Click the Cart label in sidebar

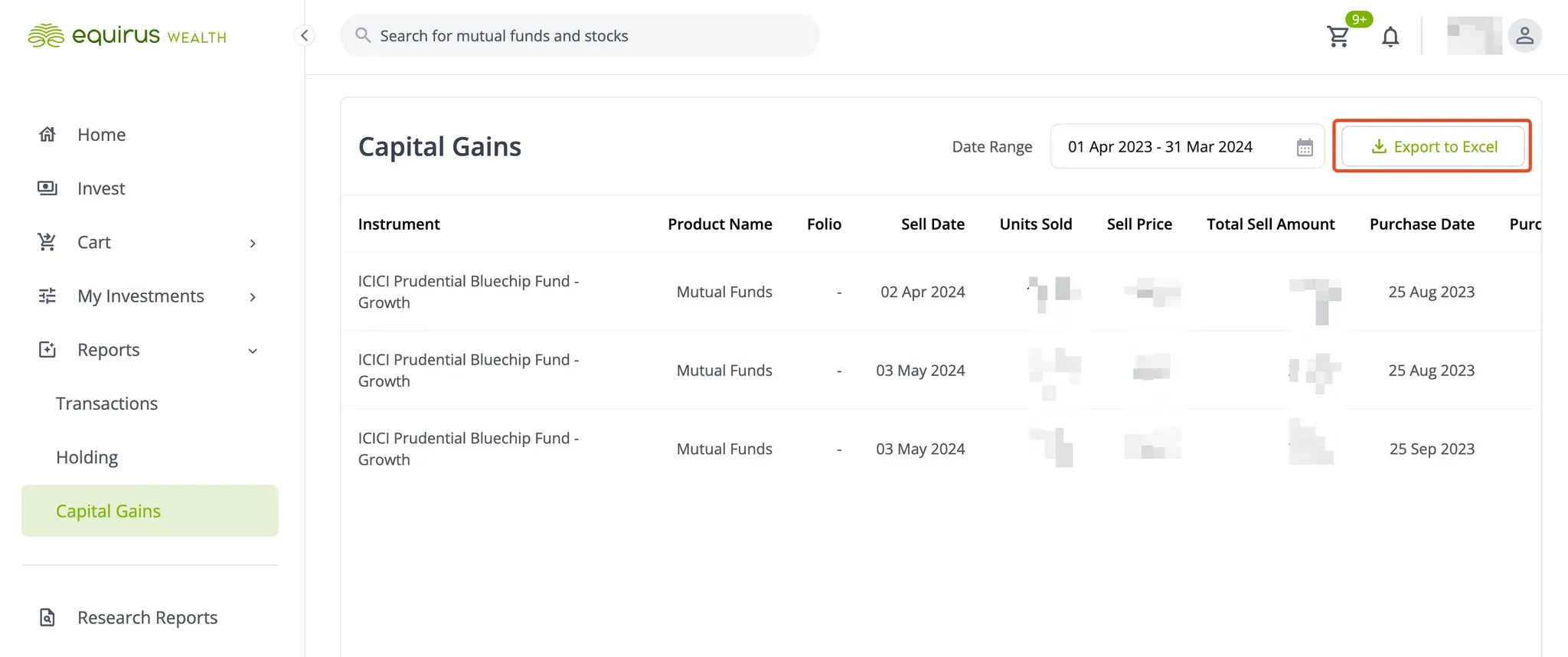94,243
